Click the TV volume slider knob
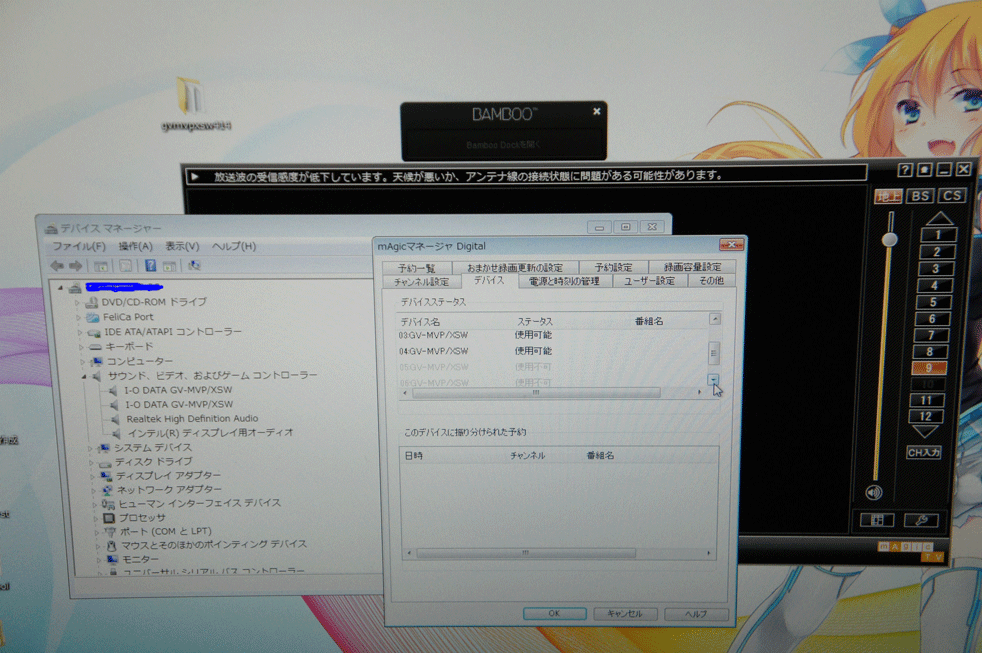This screenshot has width=982, height=653. [889, 239]
